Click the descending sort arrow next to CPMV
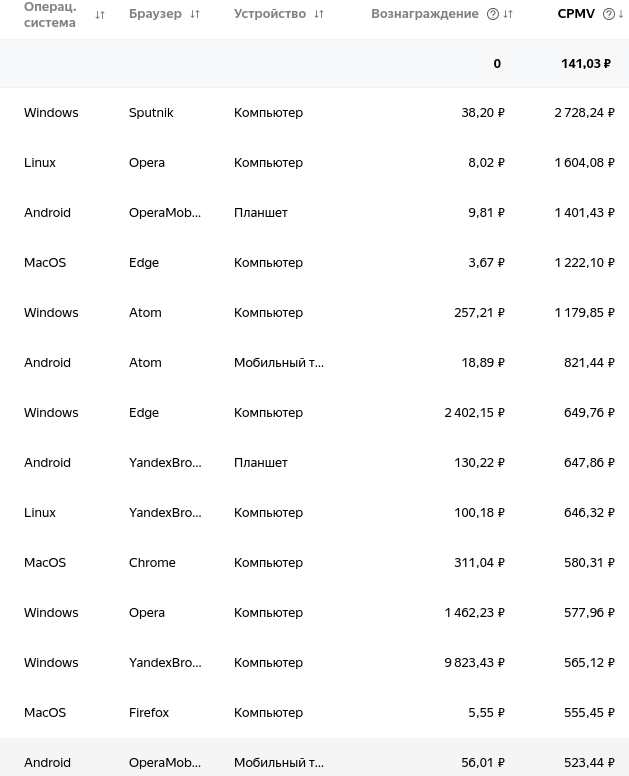The width and height of the screenshot is (629, 776). click(x=621, y=15)
